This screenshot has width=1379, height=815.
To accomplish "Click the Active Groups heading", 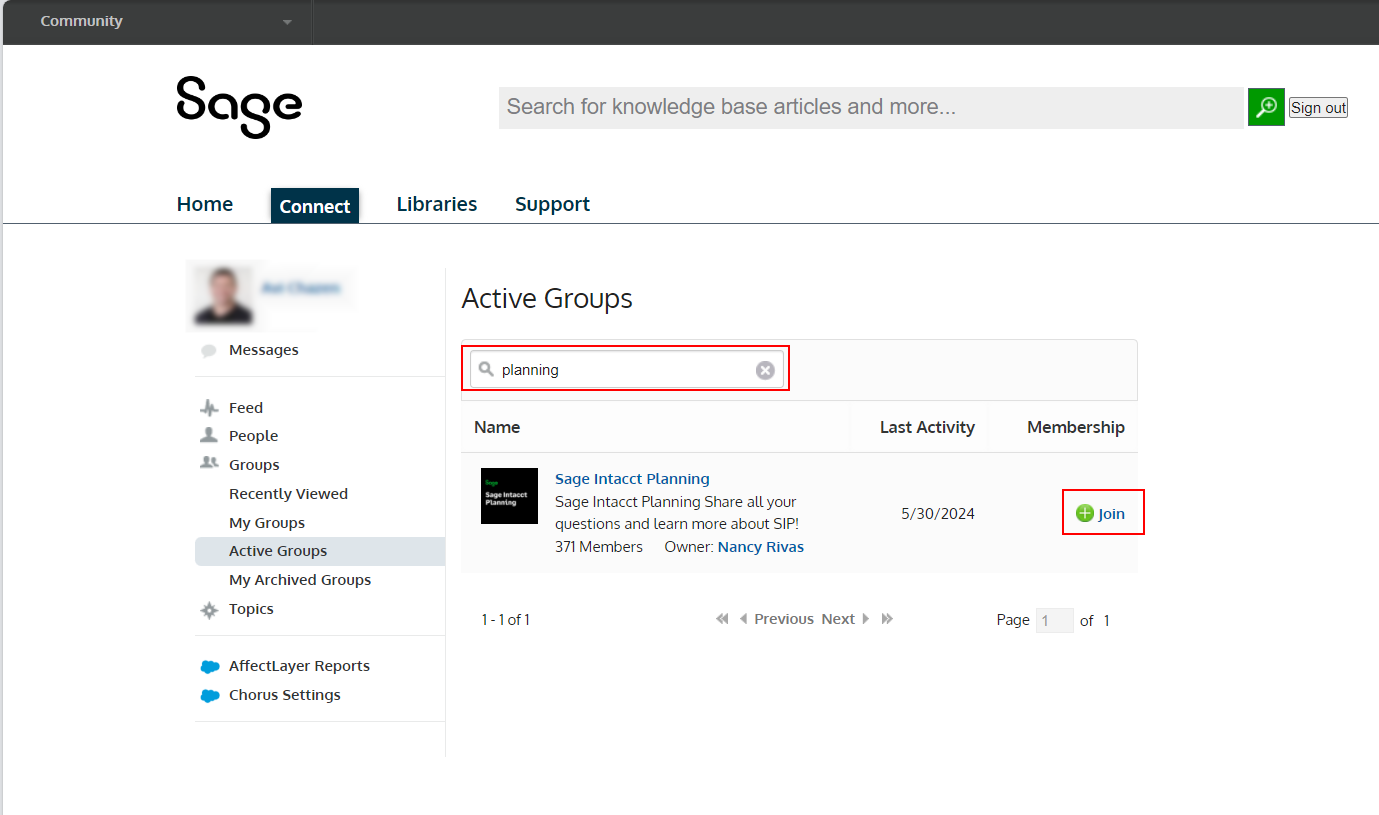I will click(x=547, y=298).
